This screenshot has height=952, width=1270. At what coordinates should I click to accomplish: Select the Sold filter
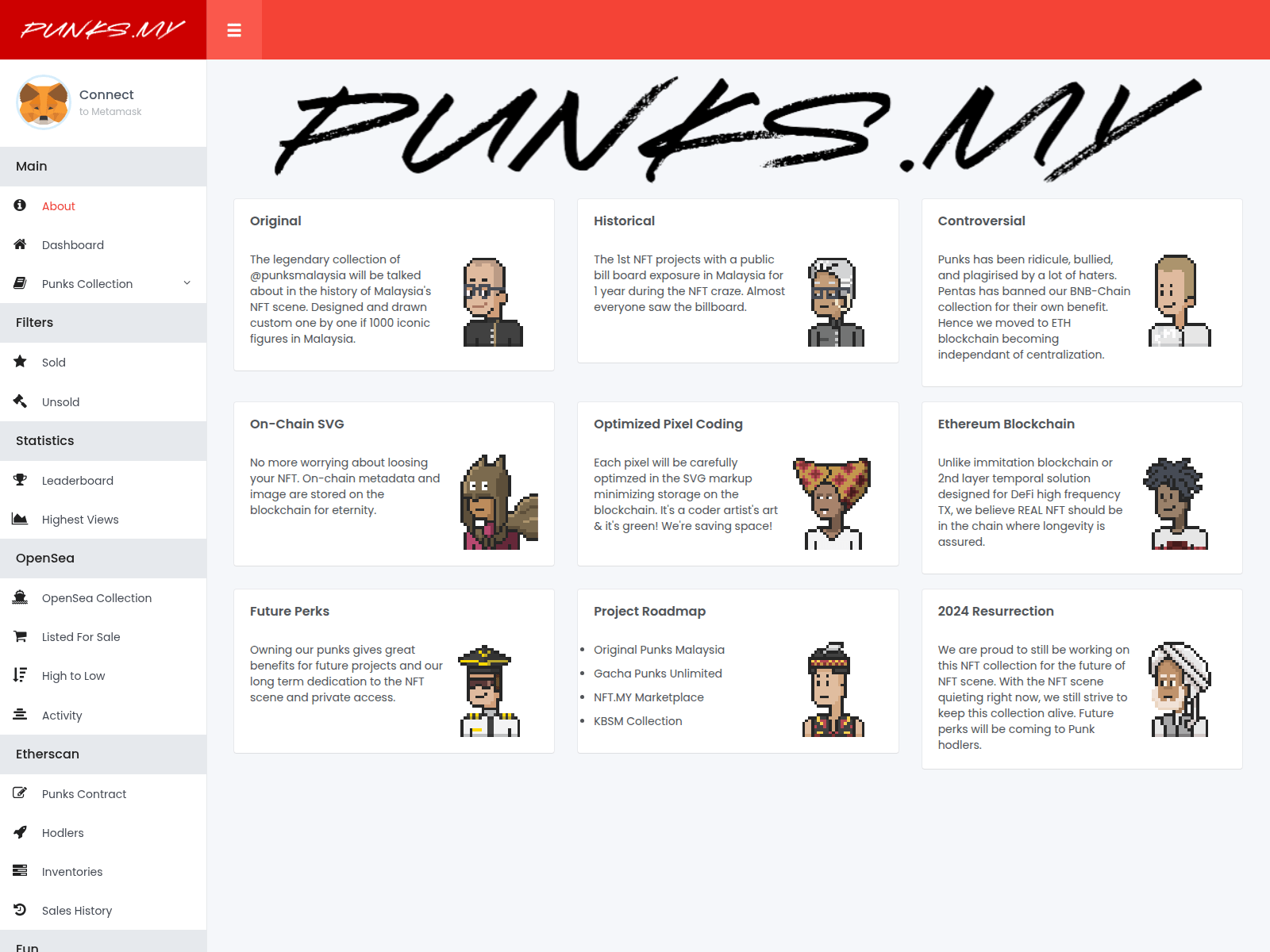[x=103, y=363]
